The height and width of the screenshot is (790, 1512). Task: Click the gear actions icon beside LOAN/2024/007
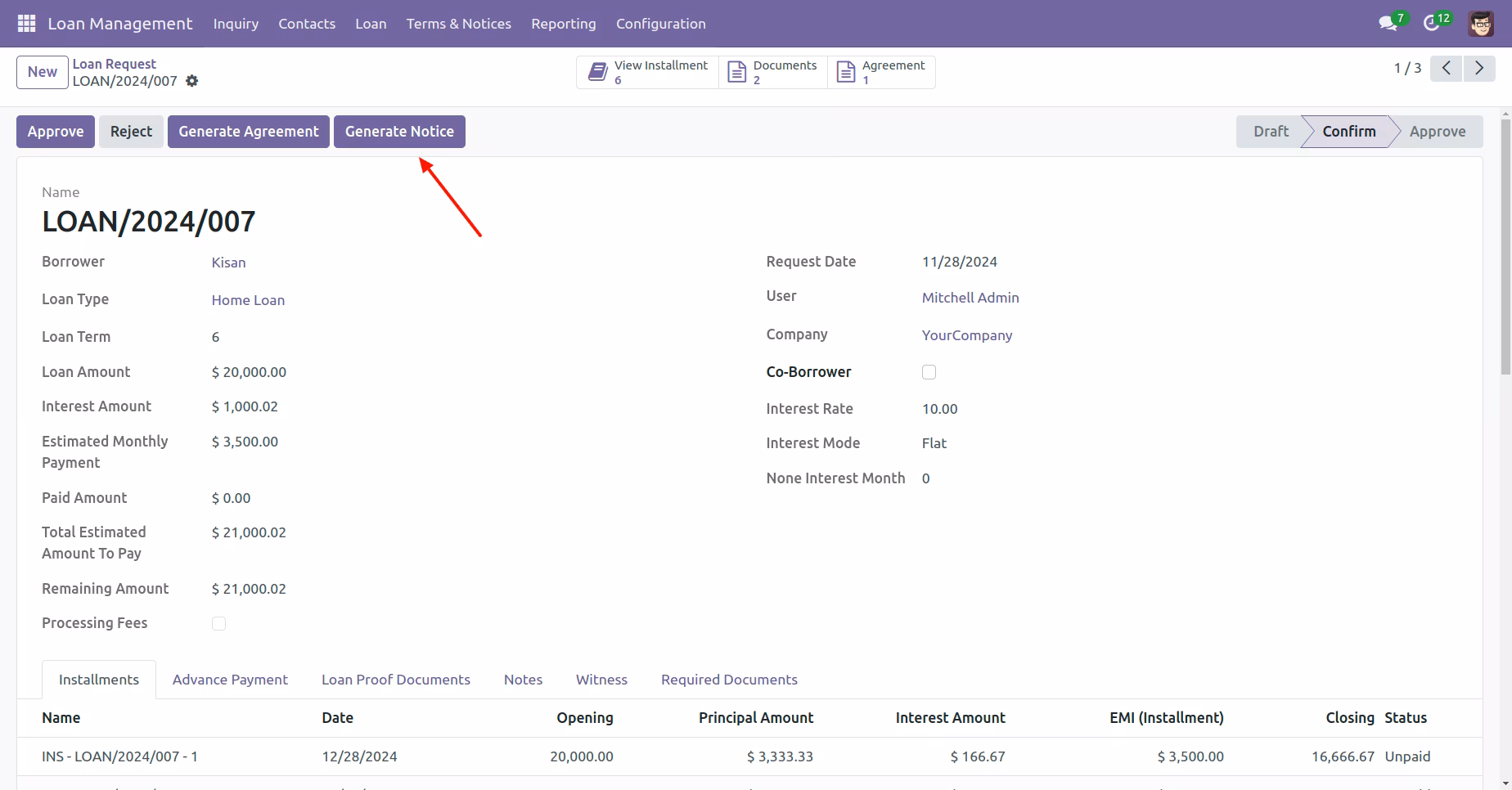(x=192, y=81)
